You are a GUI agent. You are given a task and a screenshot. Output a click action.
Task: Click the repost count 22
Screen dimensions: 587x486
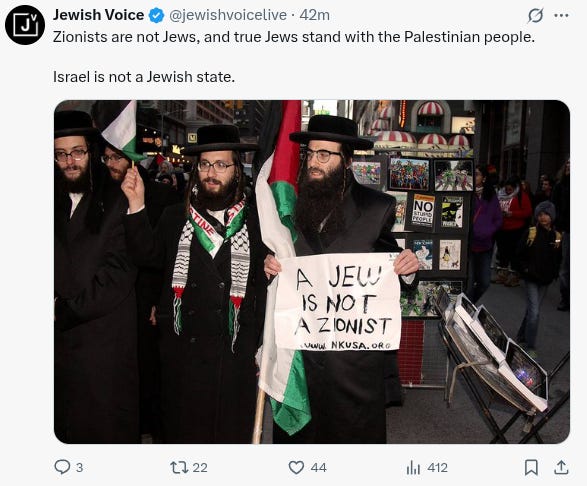click(x=200, y=468)
